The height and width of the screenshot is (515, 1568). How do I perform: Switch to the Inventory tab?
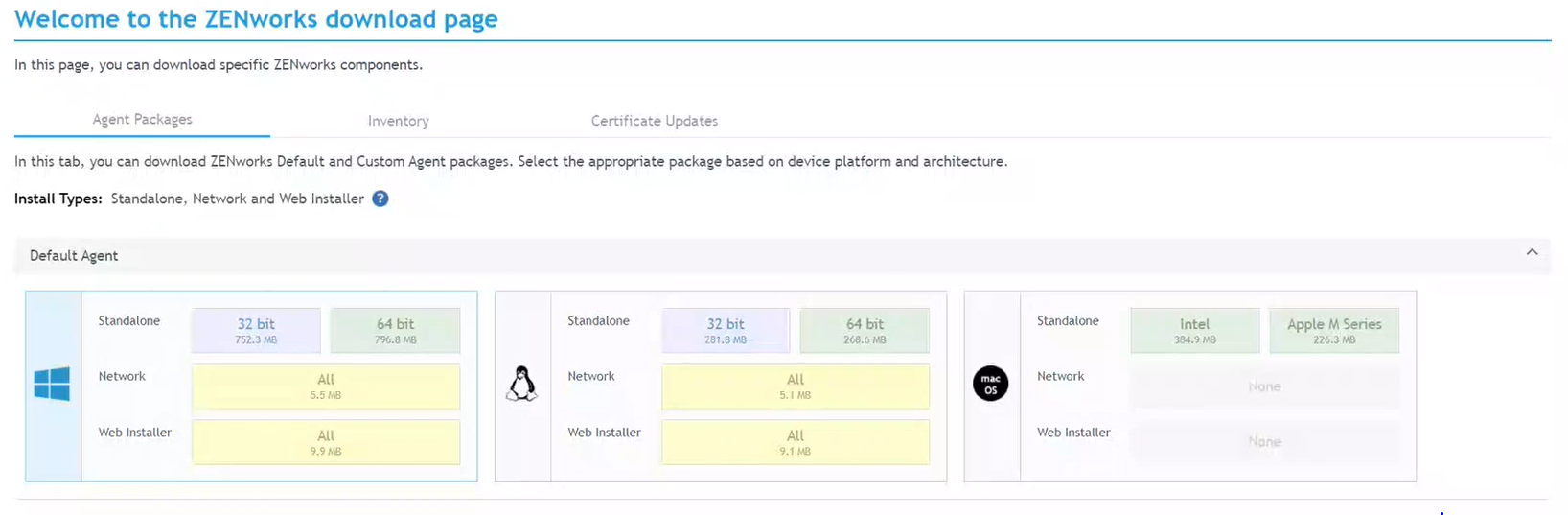click(398, 121)
